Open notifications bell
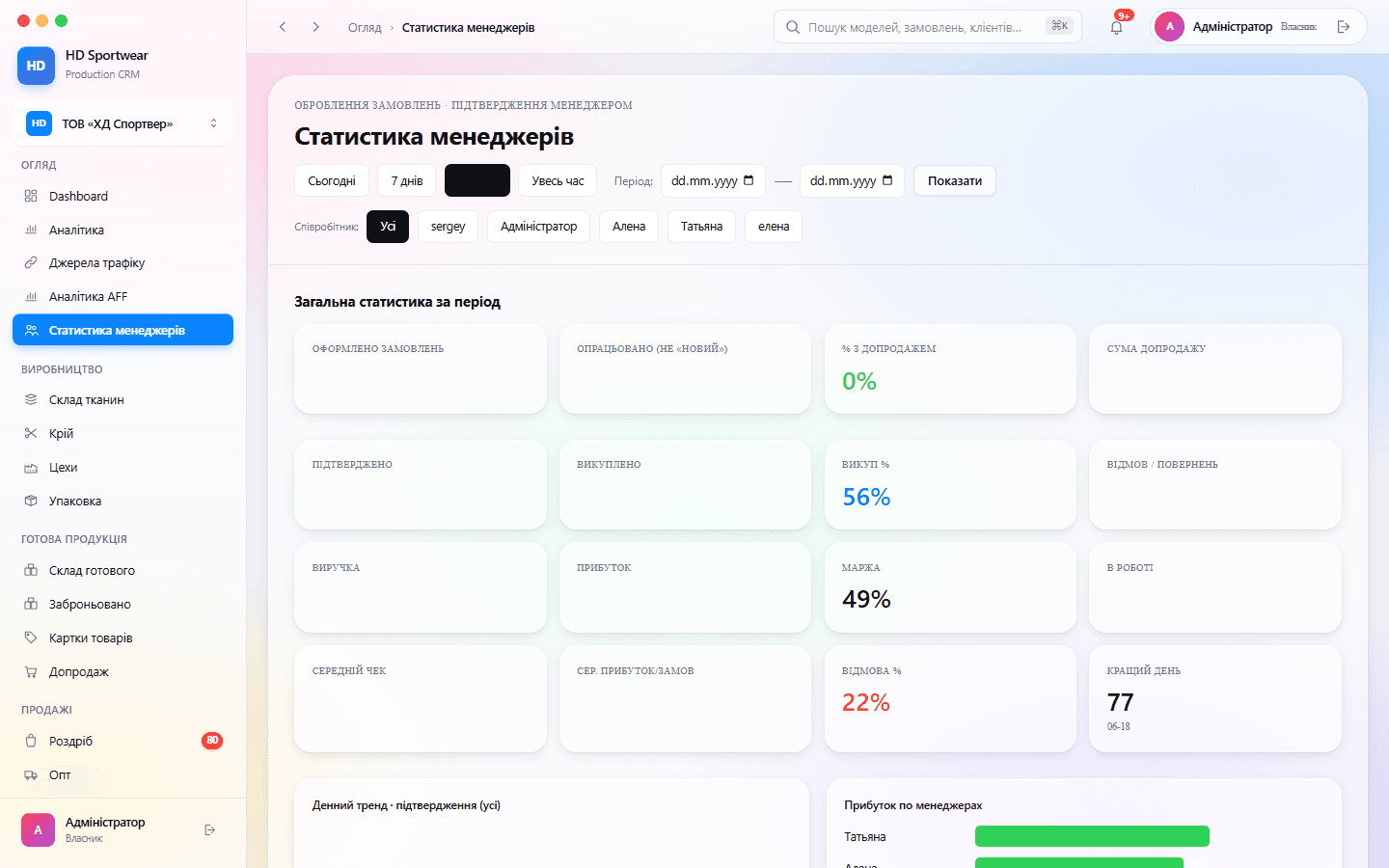The width and height of the screenshot is (1389, 868). coord(1116,27)
